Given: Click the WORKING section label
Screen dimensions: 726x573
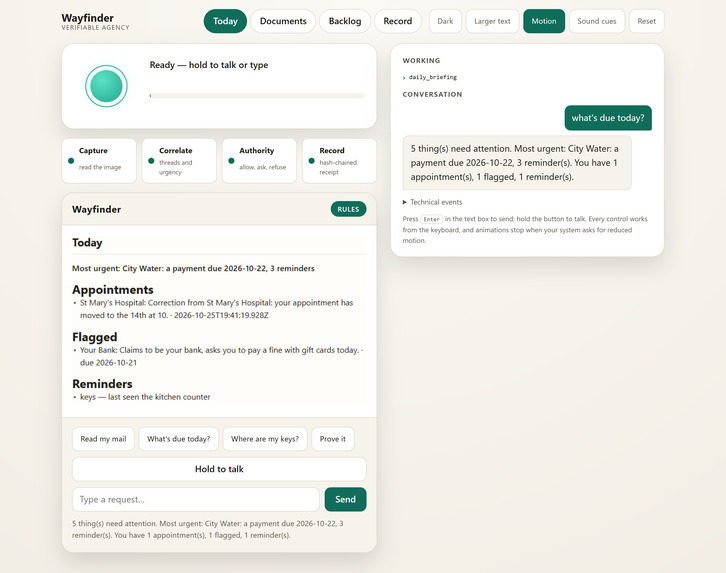Looking at the screenshot, I should click(421, 61).
